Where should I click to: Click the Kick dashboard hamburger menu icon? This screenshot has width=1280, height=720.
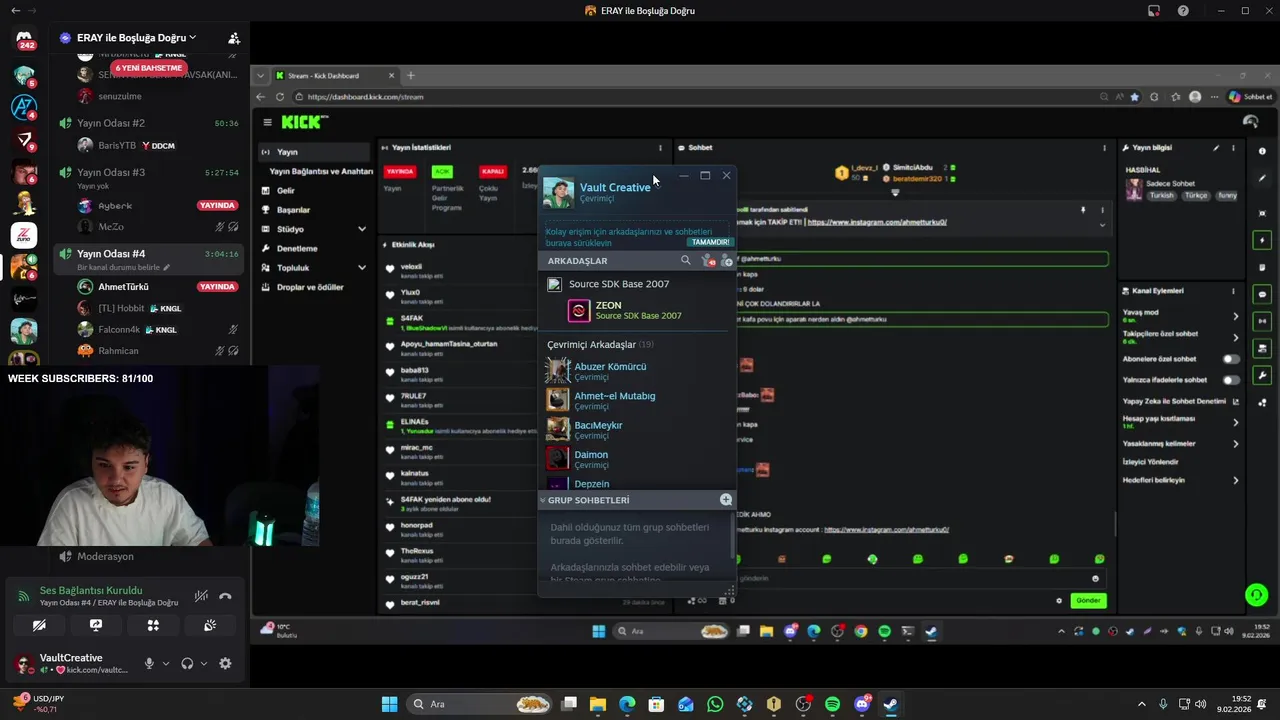tap(268, 122)
